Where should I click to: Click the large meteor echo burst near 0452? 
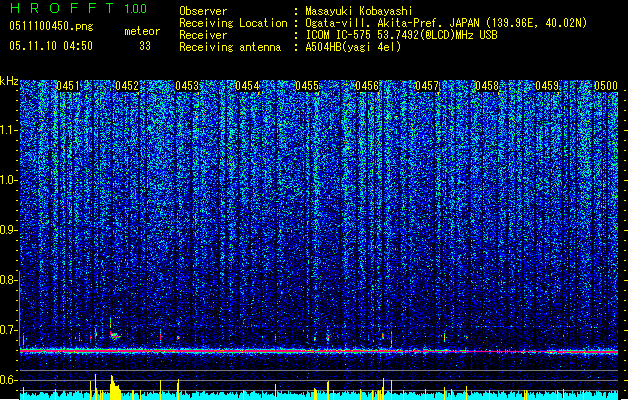tap(114, 335)
